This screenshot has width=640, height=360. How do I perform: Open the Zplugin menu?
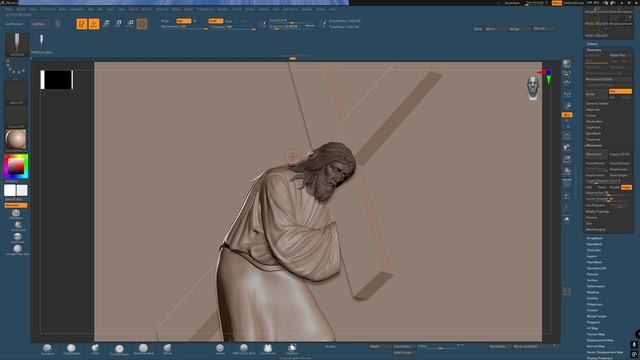click(x=307, y=9)
